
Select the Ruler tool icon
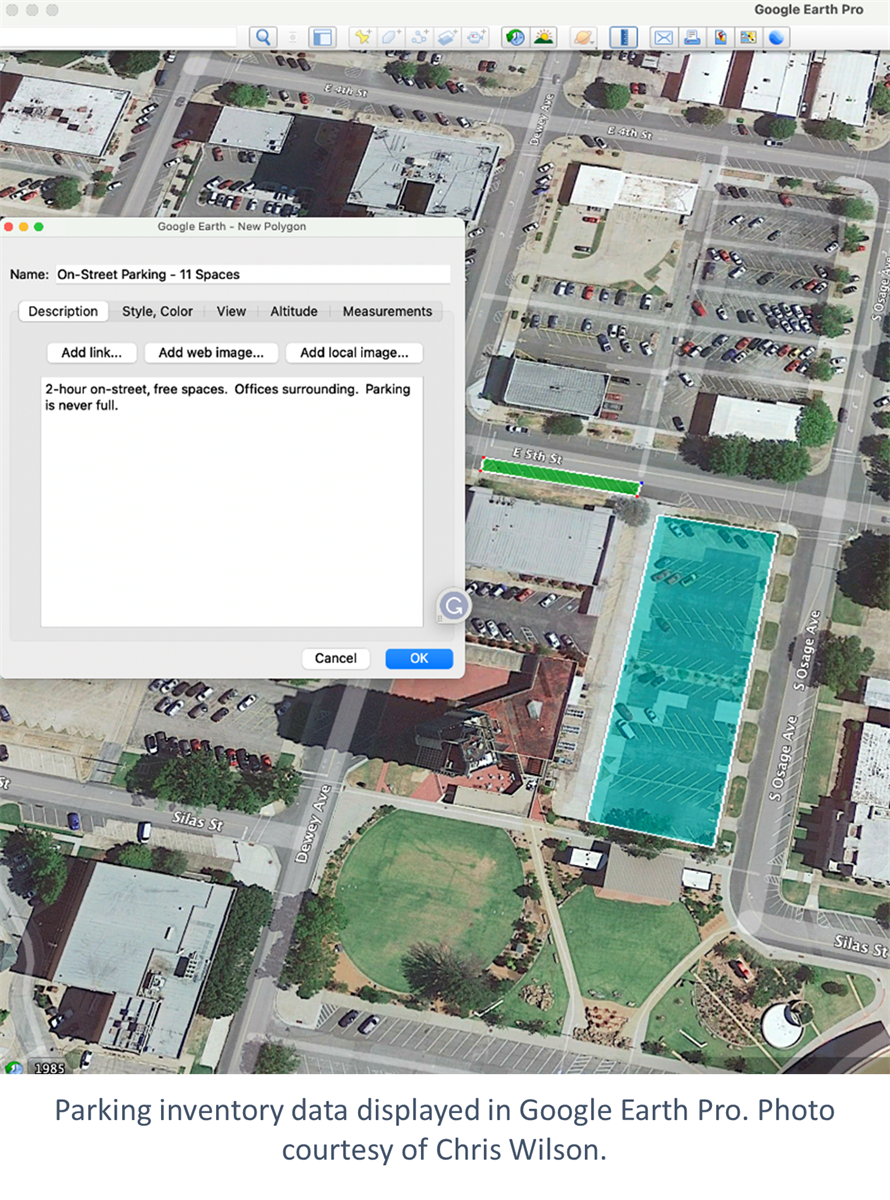623,37
